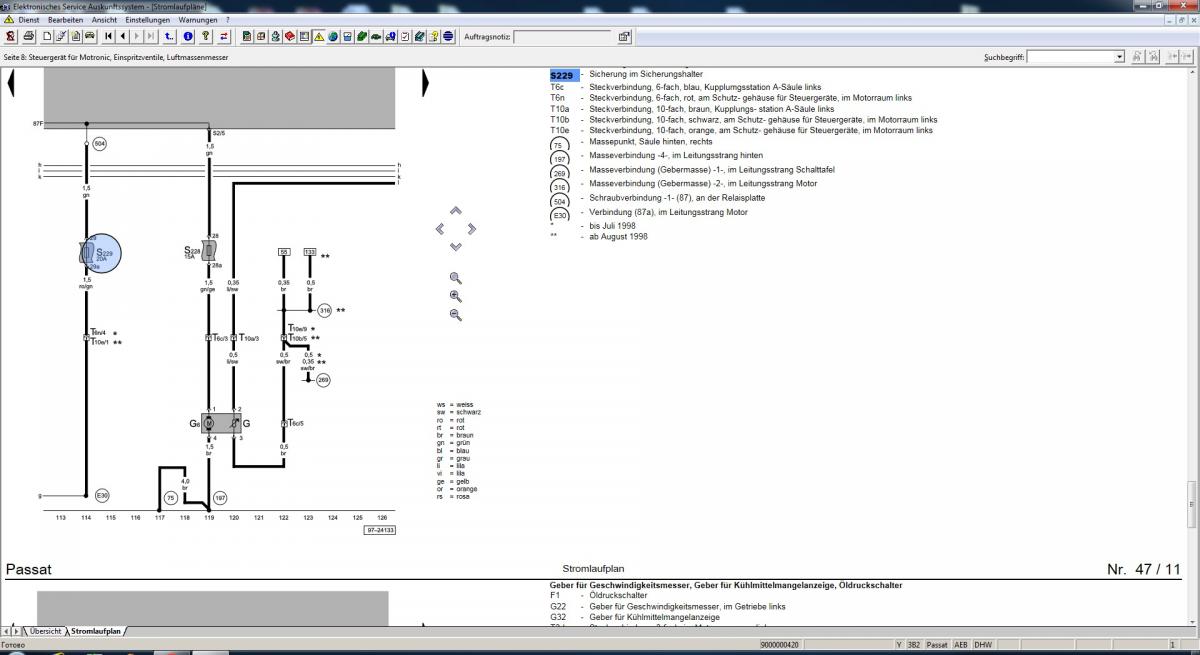Image resolution: width=1200 pixels, height=655 pixels.
Task: Click the S229 fuse symbol in diagram
Action: click(x=99, y=254)
